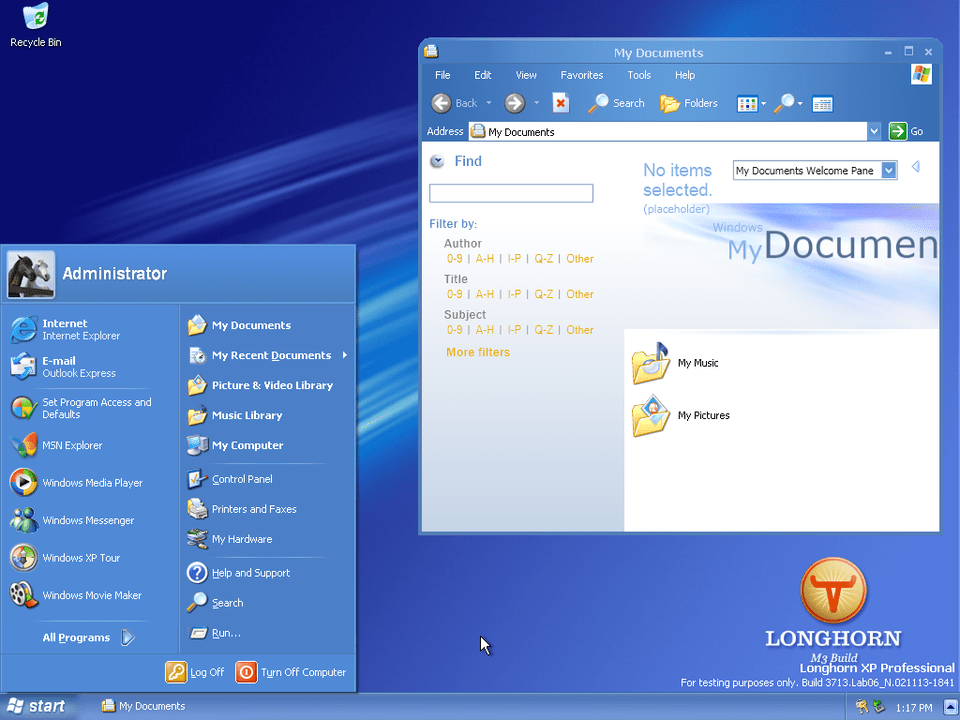The width and height of the screenshot is (960, 720).
Task: Filter authors by A-H
Action: 484,258
